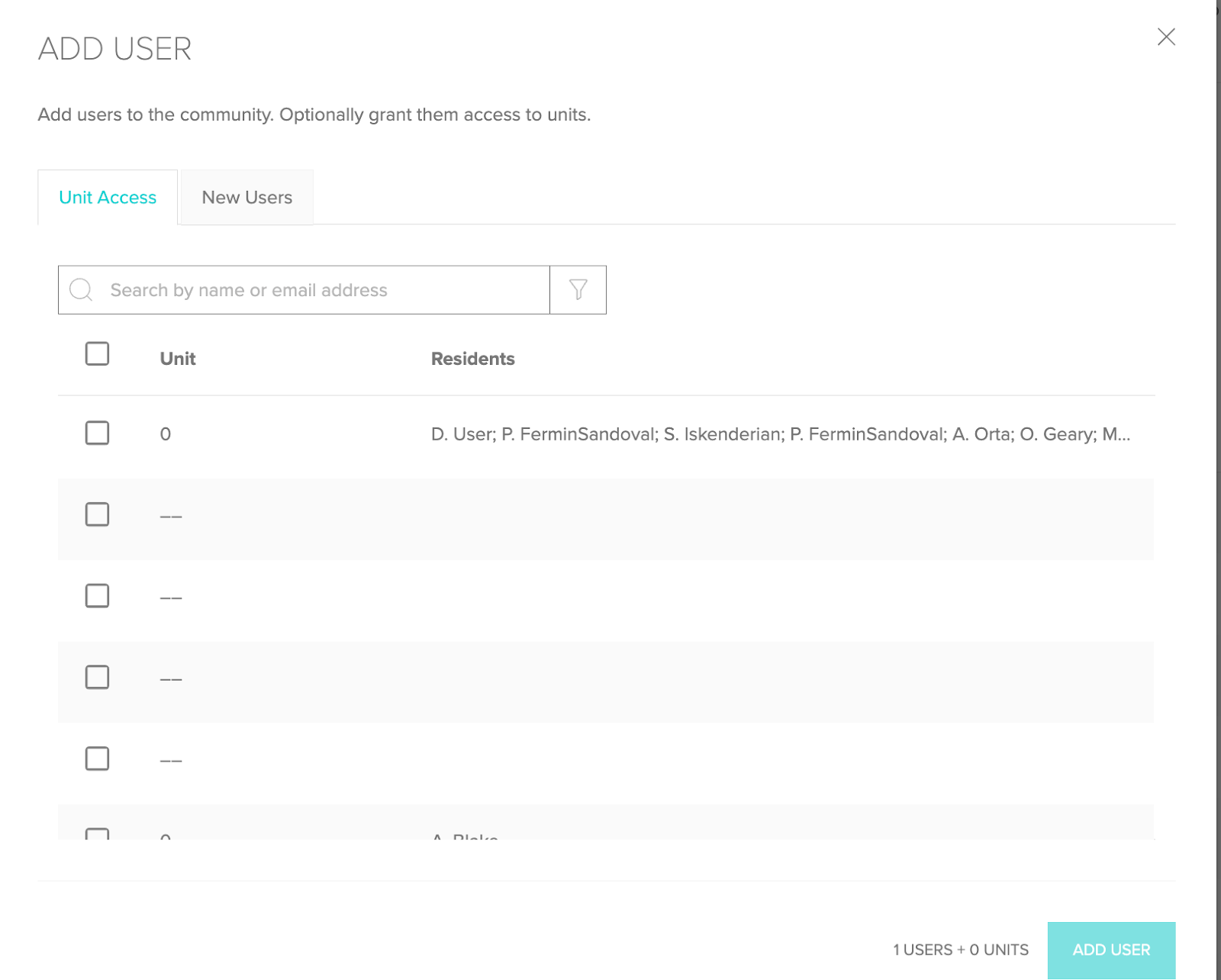Click the residents list starting with D. User

click(x=781, y=434)
